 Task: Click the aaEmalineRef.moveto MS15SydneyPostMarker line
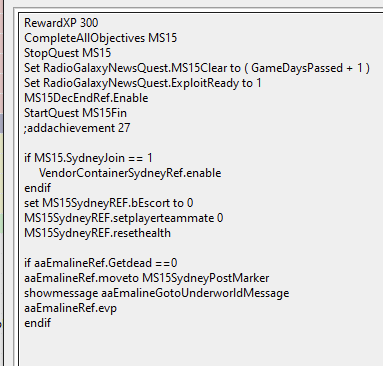point(147,278)
